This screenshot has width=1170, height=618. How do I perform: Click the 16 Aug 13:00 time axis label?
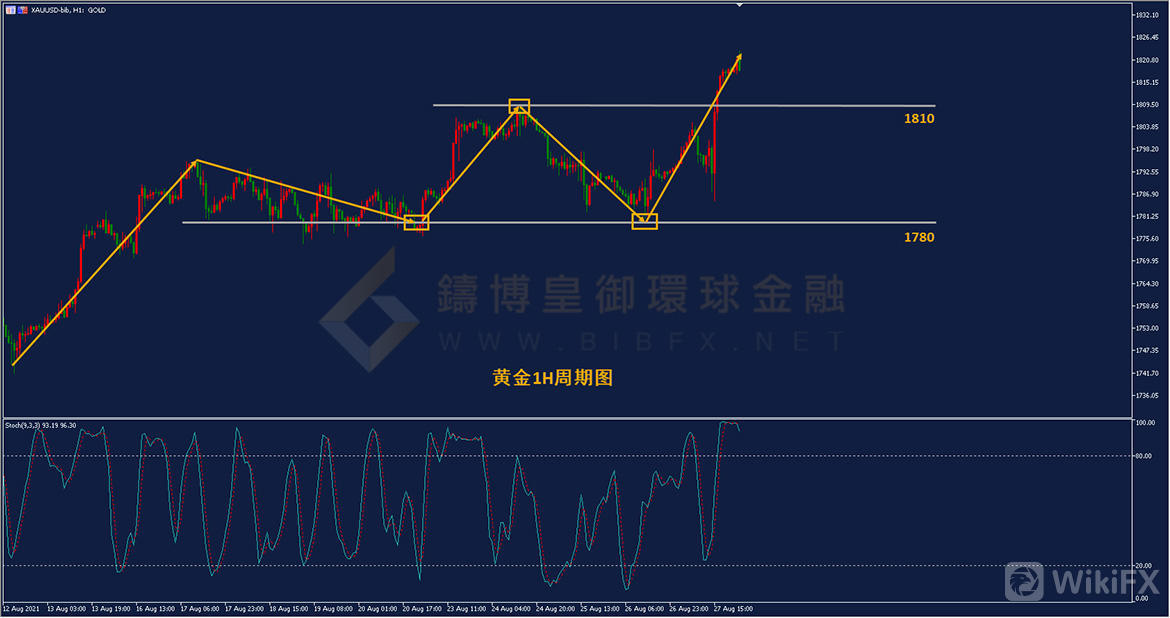click(155, 609)
